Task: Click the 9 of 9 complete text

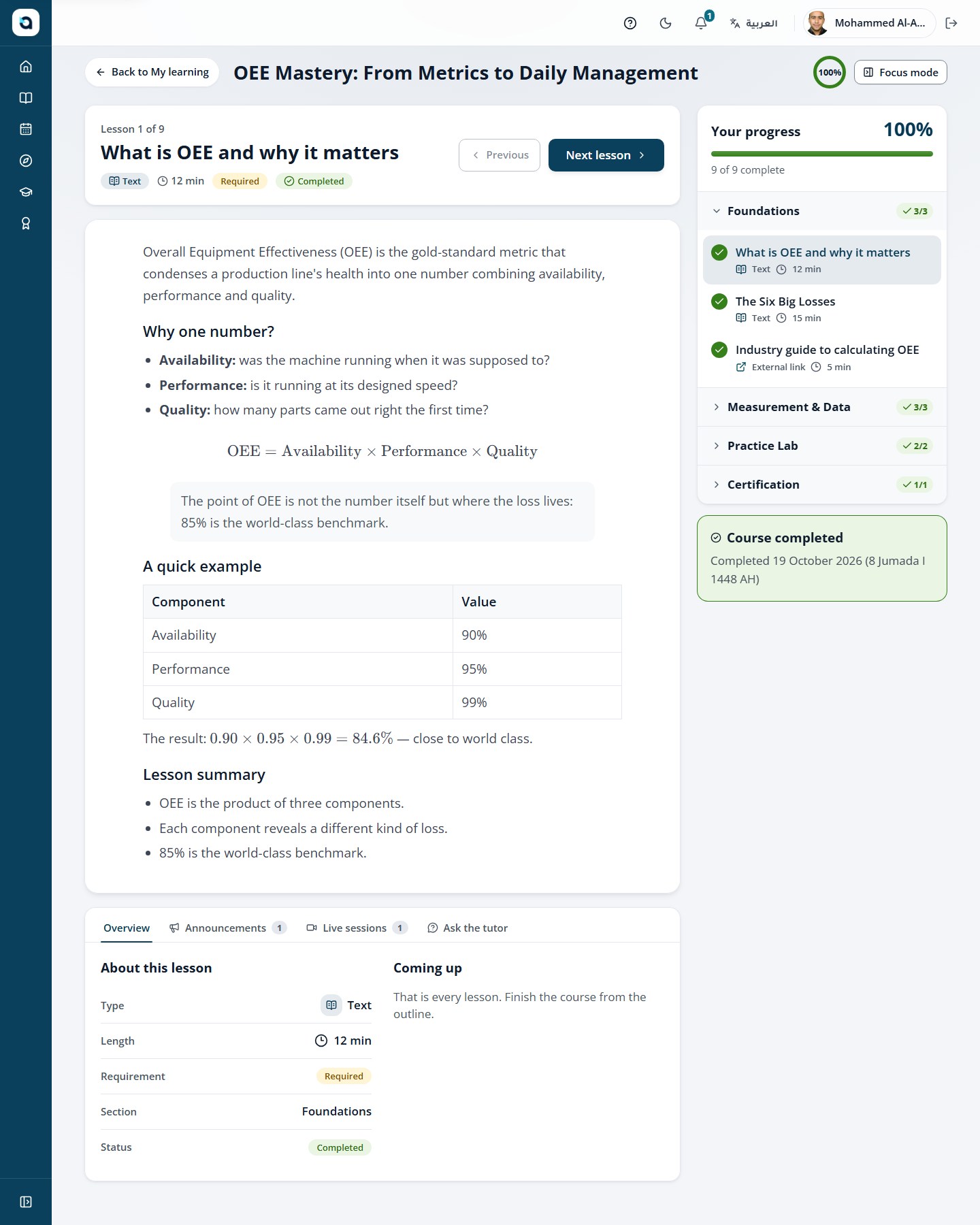Action: coord(748,169)
